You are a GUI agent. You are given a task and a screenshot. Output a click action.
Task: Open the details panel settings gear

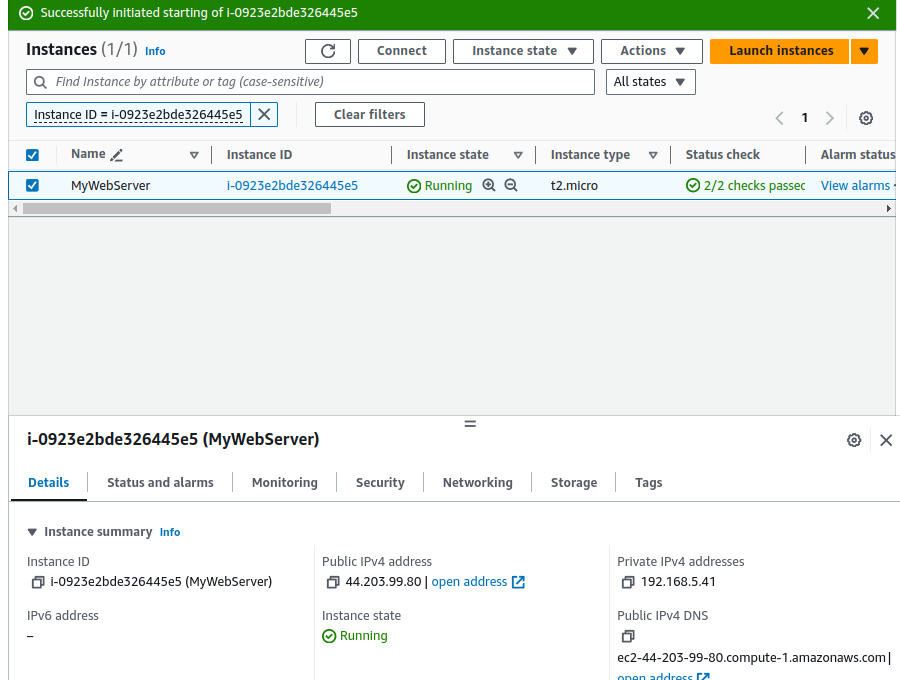(854, 440)
